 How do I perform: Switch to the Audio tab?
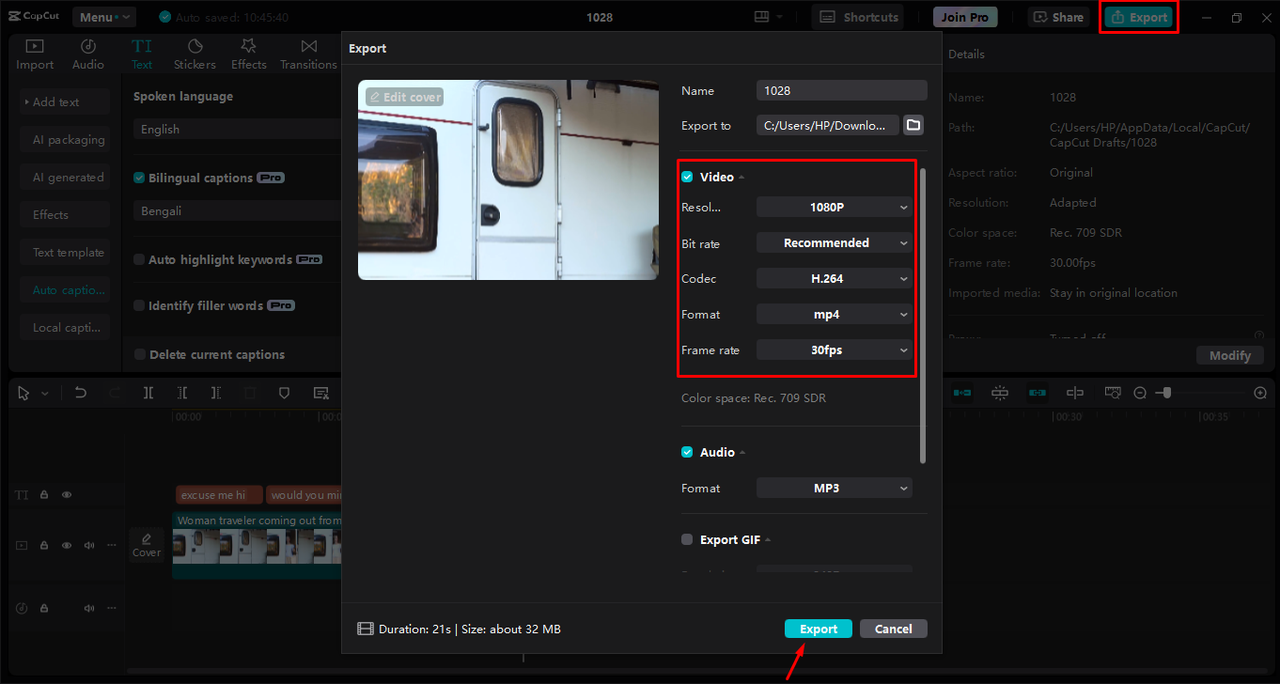tap(88, 54)
